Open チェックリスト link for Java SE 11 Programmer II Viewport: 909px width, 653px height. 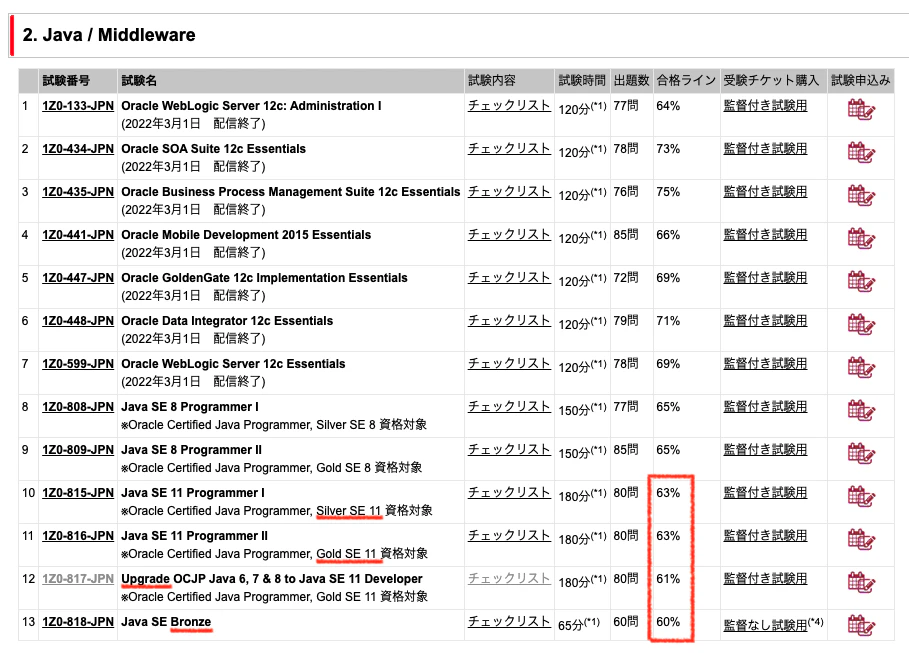(509, 535)
